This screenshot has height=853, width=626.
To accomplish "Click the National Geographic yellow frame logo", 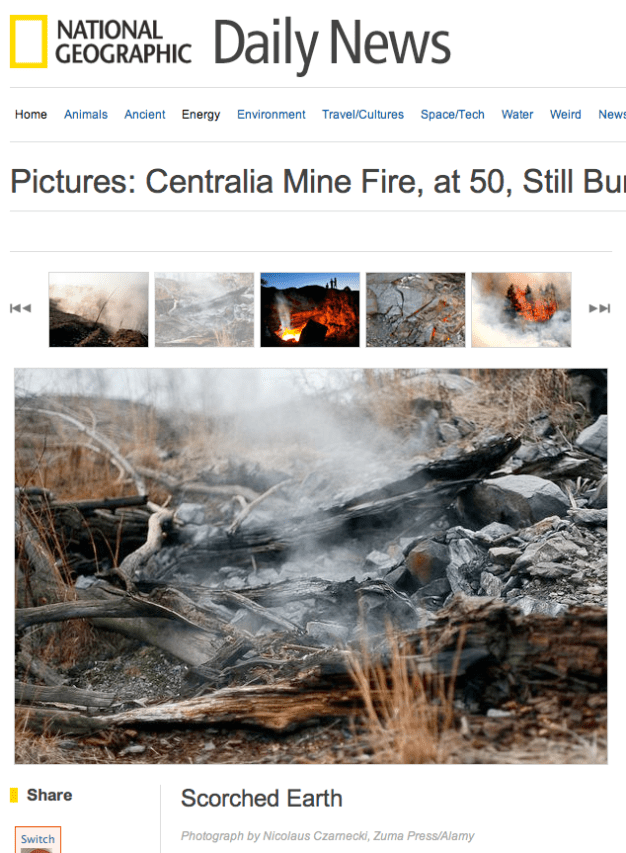I will pyautogui.click(x=28, y=41).
